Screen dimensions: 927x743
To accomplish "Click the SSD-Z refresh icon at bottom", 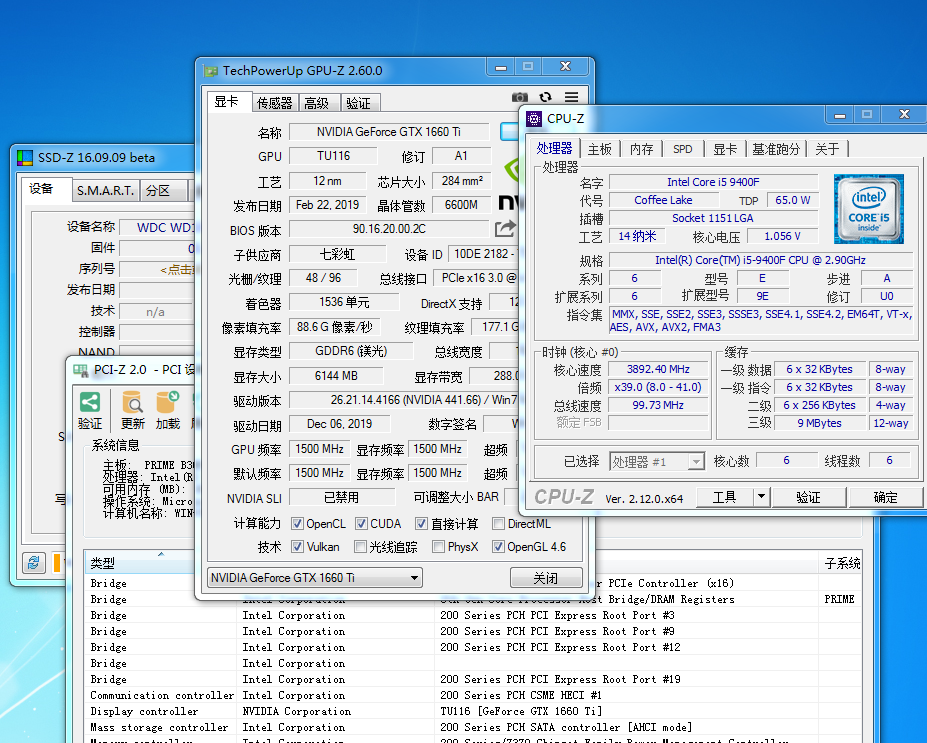I will [x=34, y=562].
